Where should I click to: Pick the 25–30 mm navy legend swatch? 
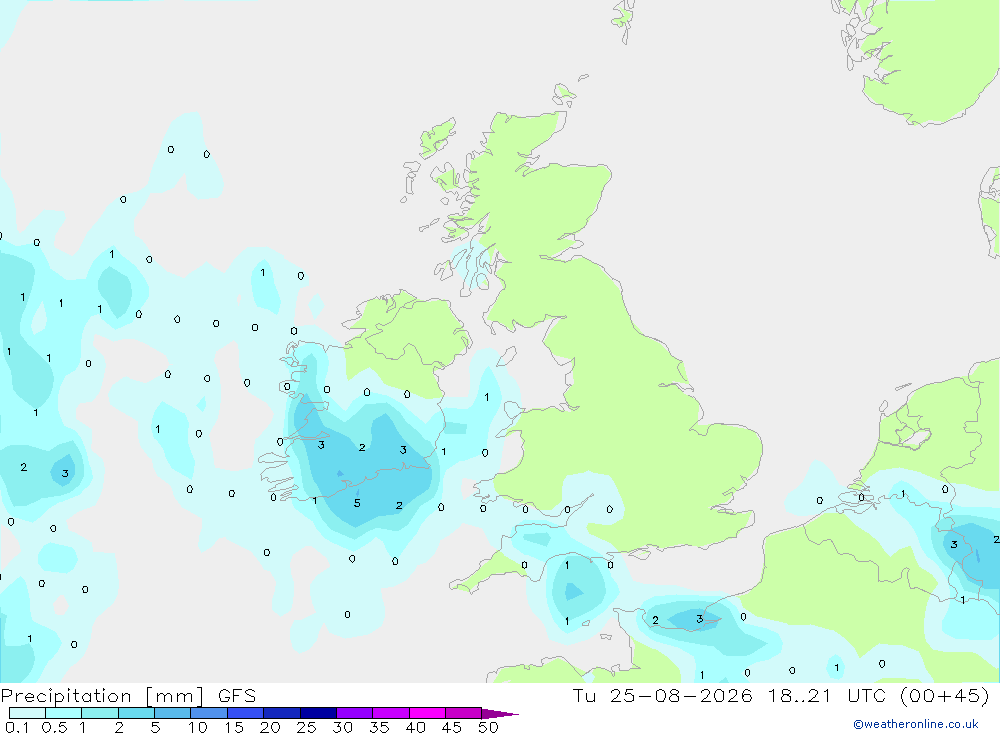tap(318, 713)
